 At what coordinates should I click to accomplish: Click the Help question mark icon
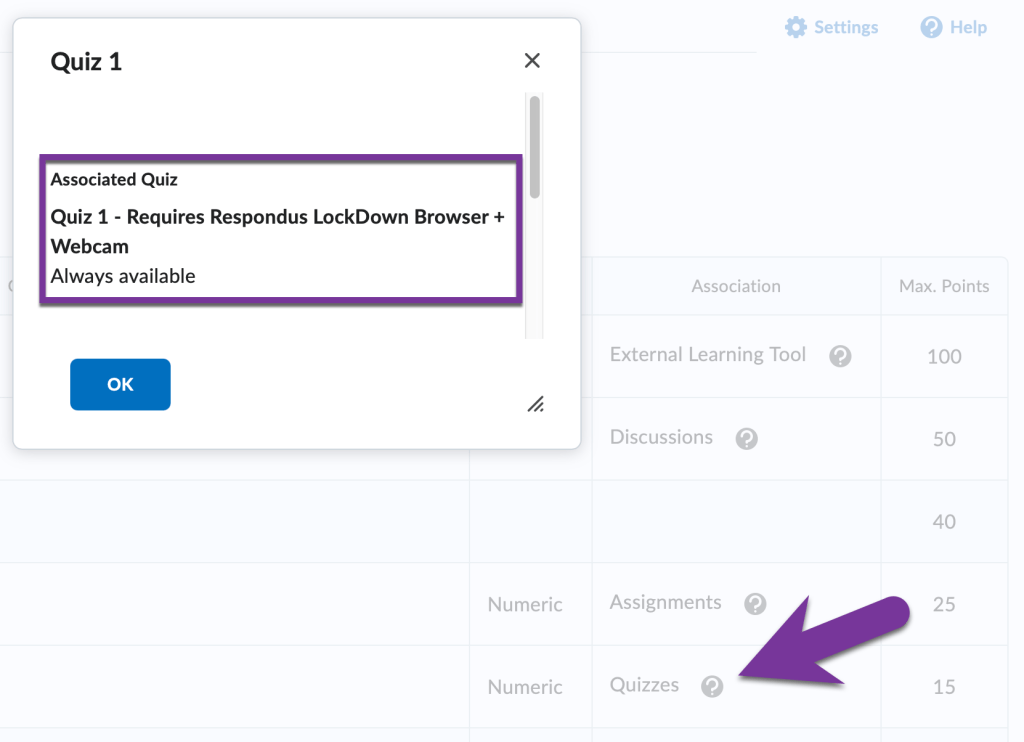(932, 28)
